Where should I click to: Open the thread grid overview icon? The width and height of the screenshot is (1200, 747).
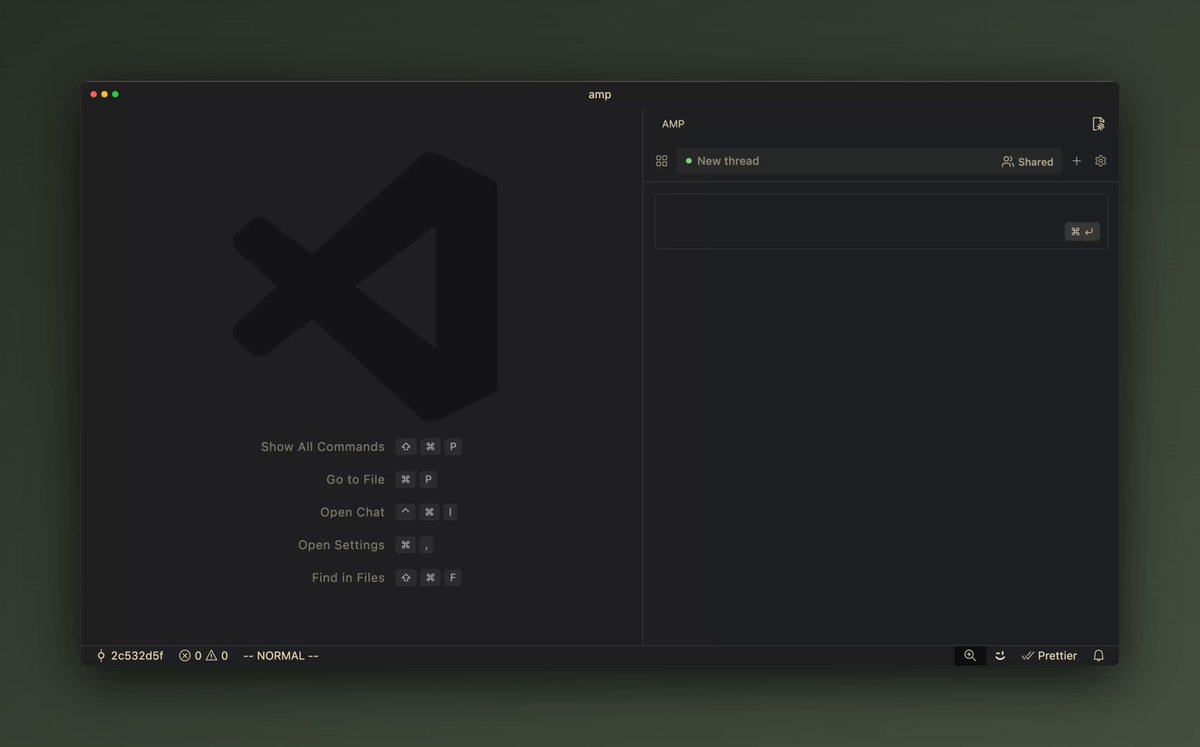661,161
